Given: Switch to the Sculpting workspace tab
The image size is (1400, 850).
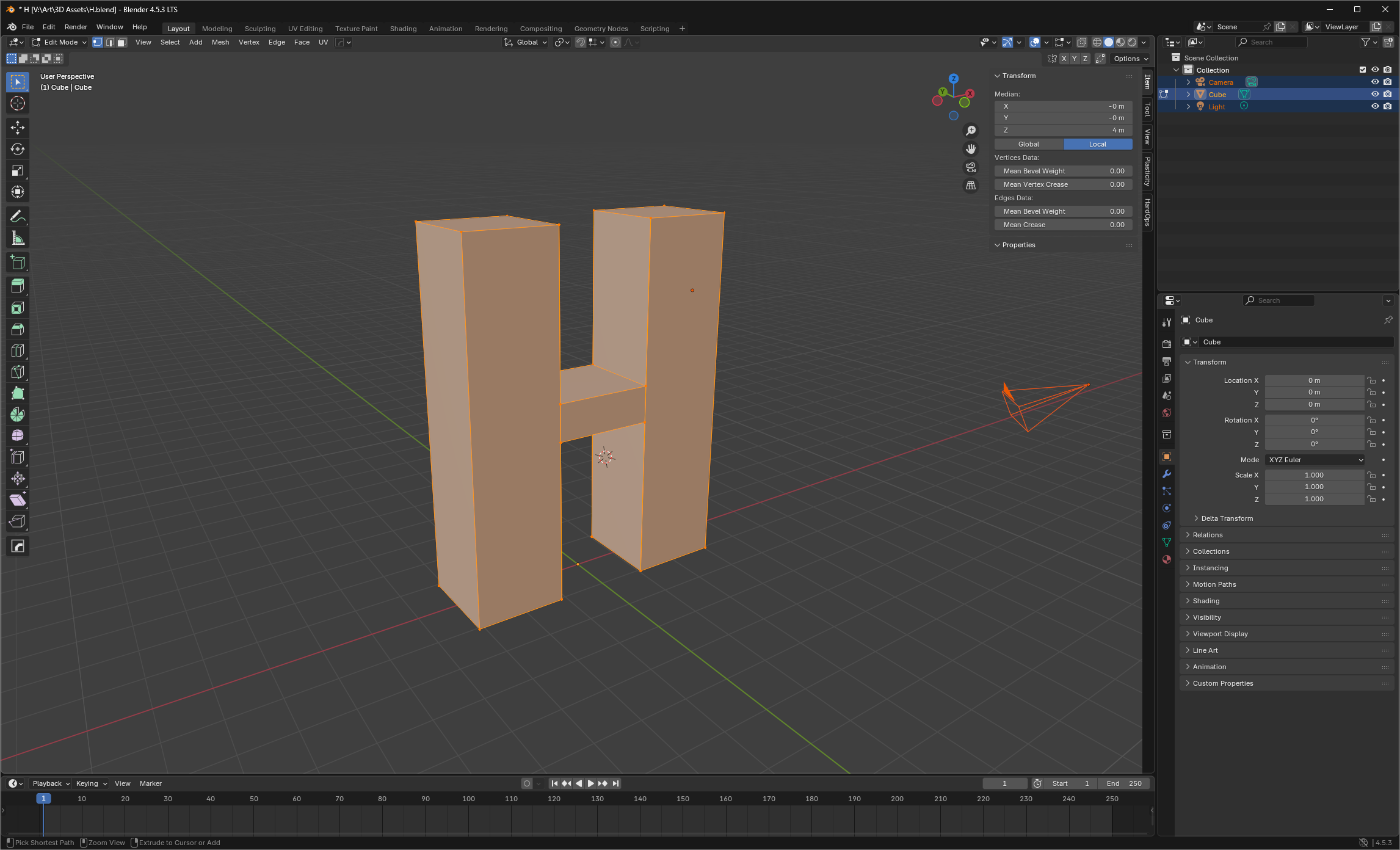Looking at the screenshot, I should [x=260, y=29].
